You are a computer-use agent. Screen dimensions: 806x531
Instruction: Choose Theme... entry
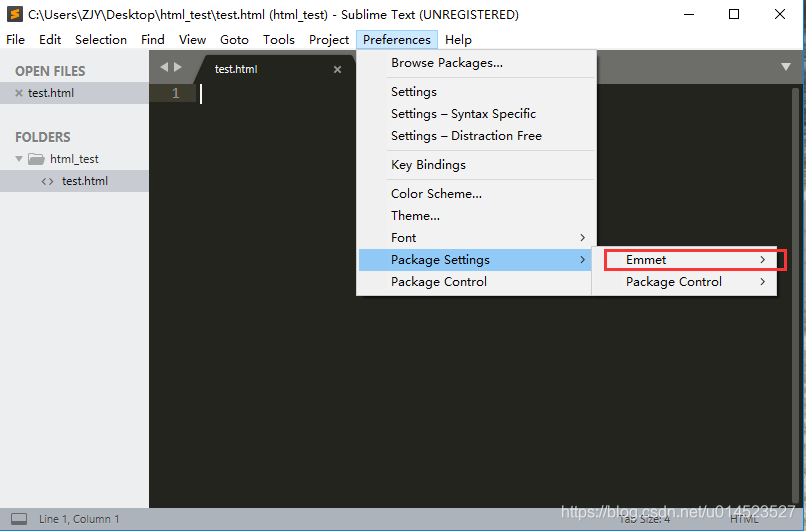476,216
